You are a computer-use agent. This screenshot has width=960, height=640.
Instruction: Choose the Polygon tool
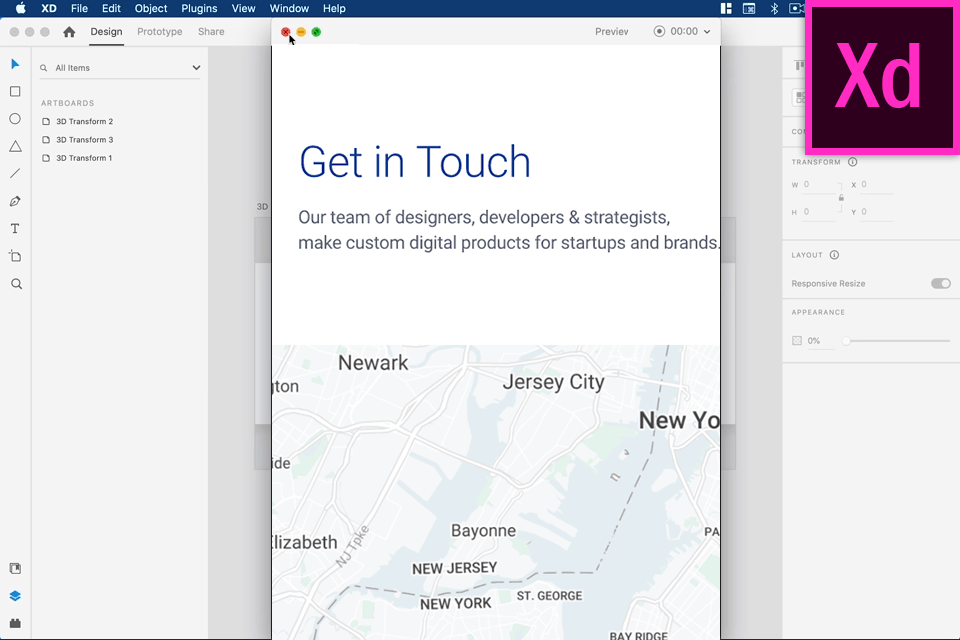tap(14, 146)
